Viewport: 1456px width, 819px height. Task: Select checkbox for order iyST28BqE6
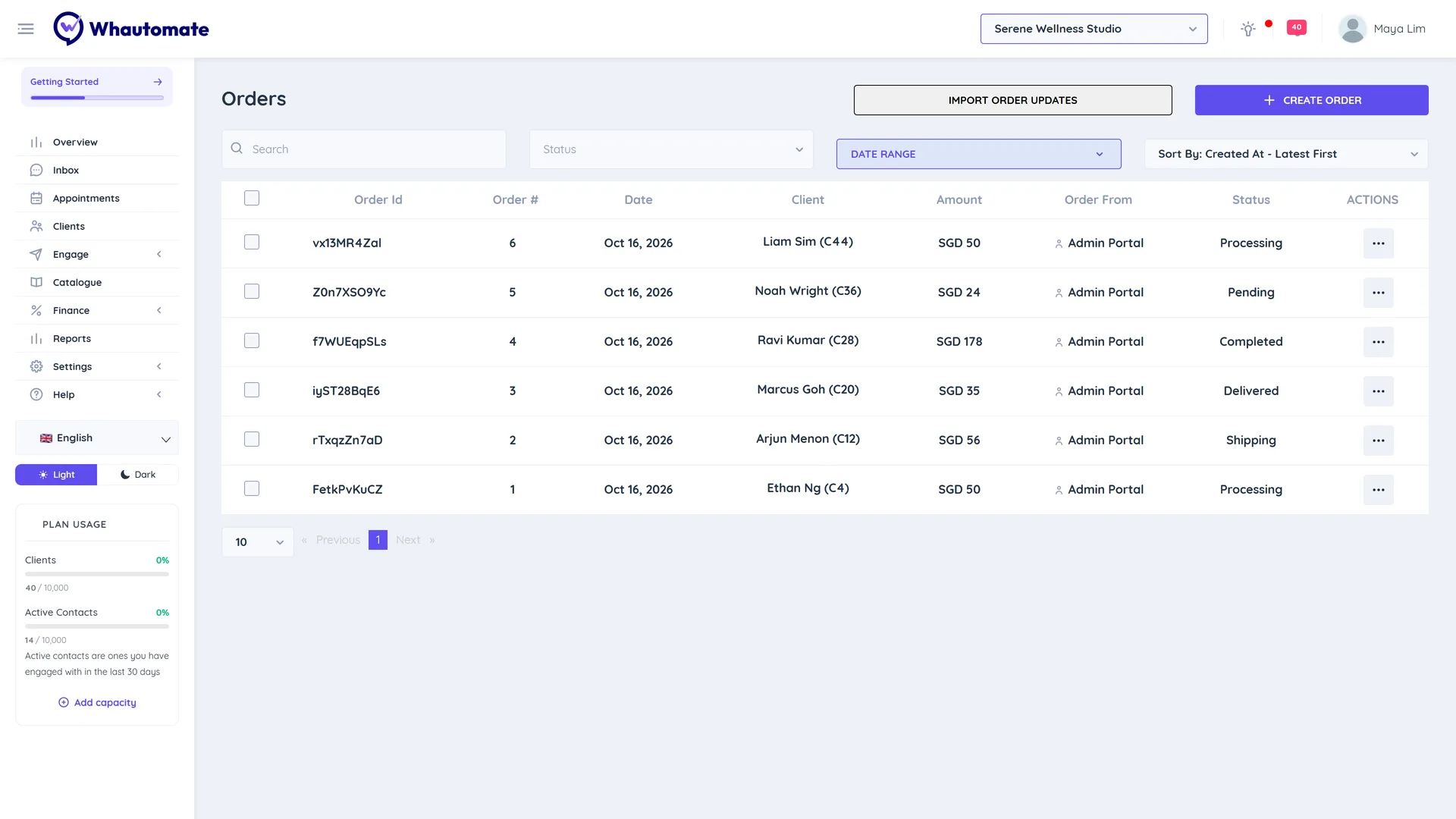(x=252, y=390)
